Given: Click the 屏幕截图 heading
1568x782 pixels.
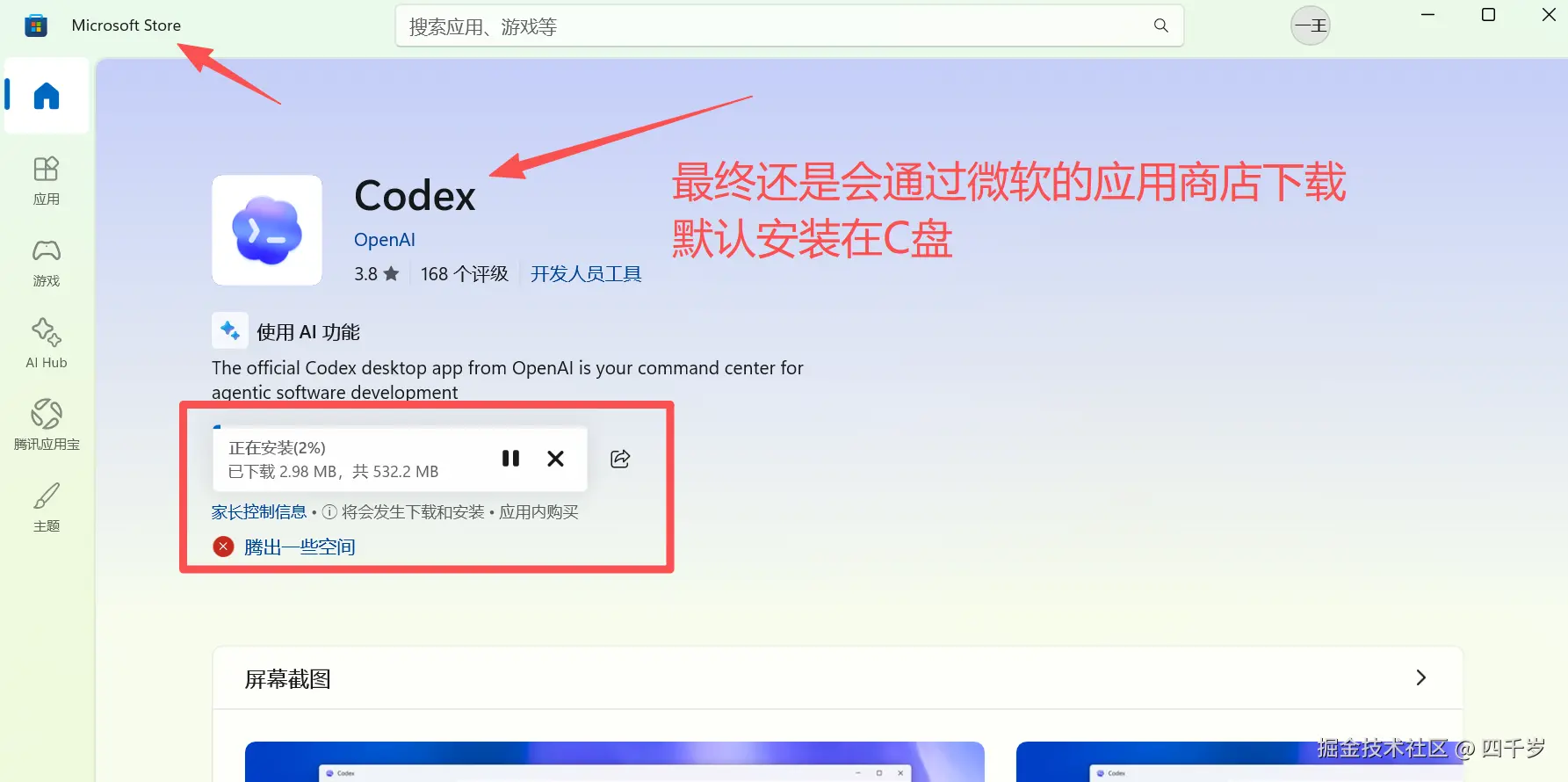Looking at the screenshot, I should coord(288,679).
